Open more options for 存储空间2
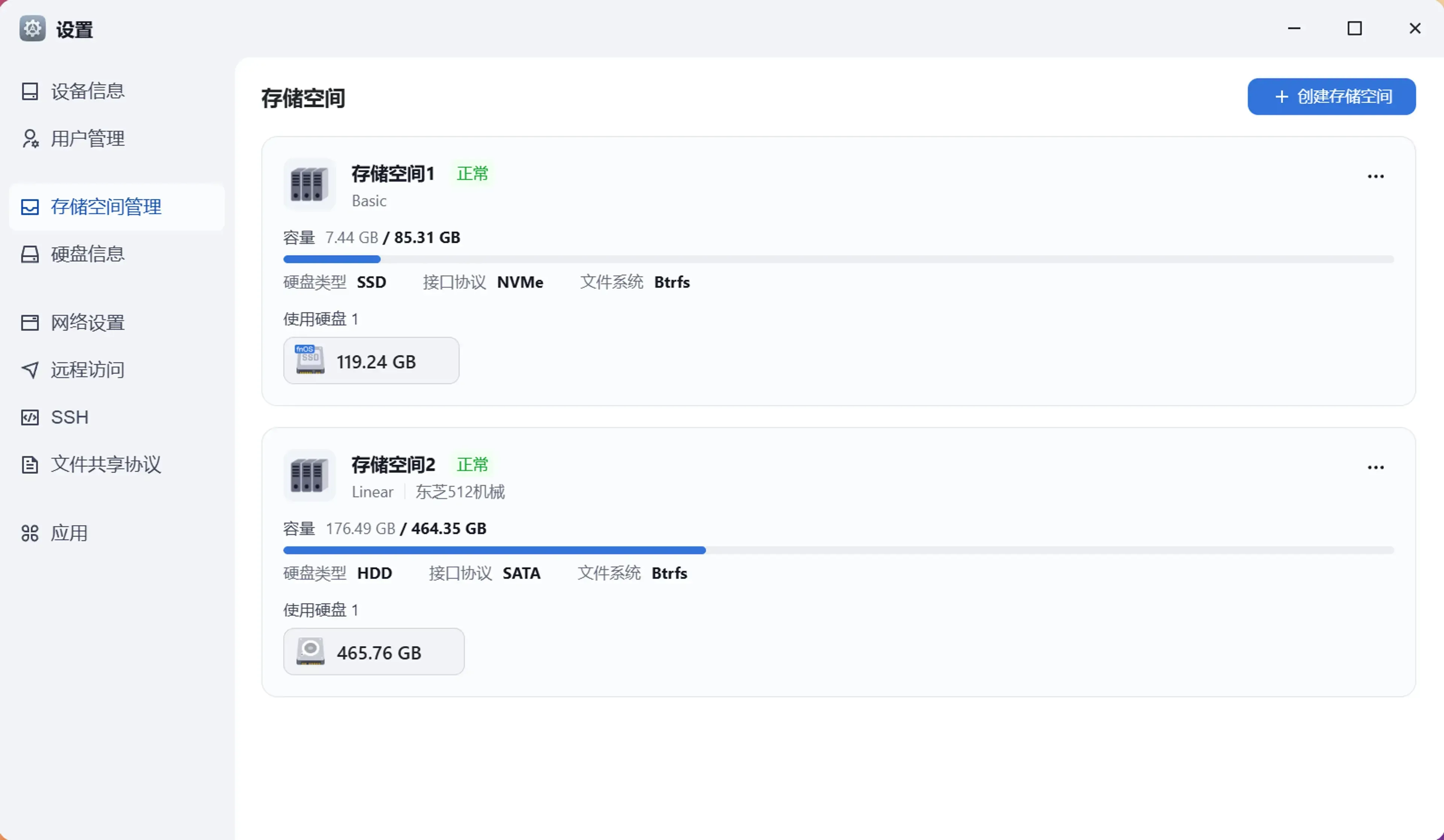The width and height of the screenshot is (1444, 840). click(x=1375, y=467)
